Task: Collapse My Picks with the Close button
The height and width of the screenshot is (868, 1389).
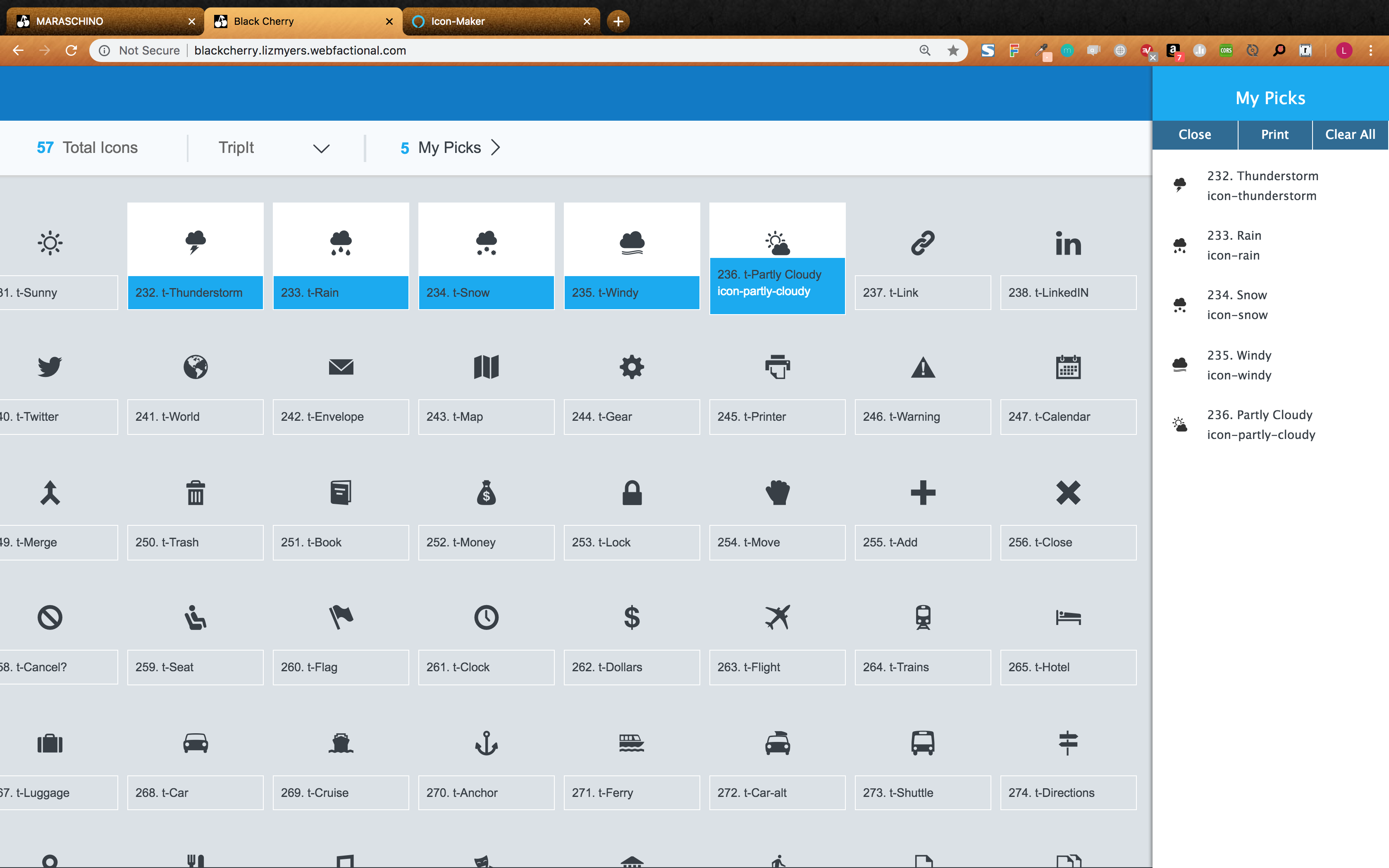Action: pyautogui.click(x=1195, y=134)
